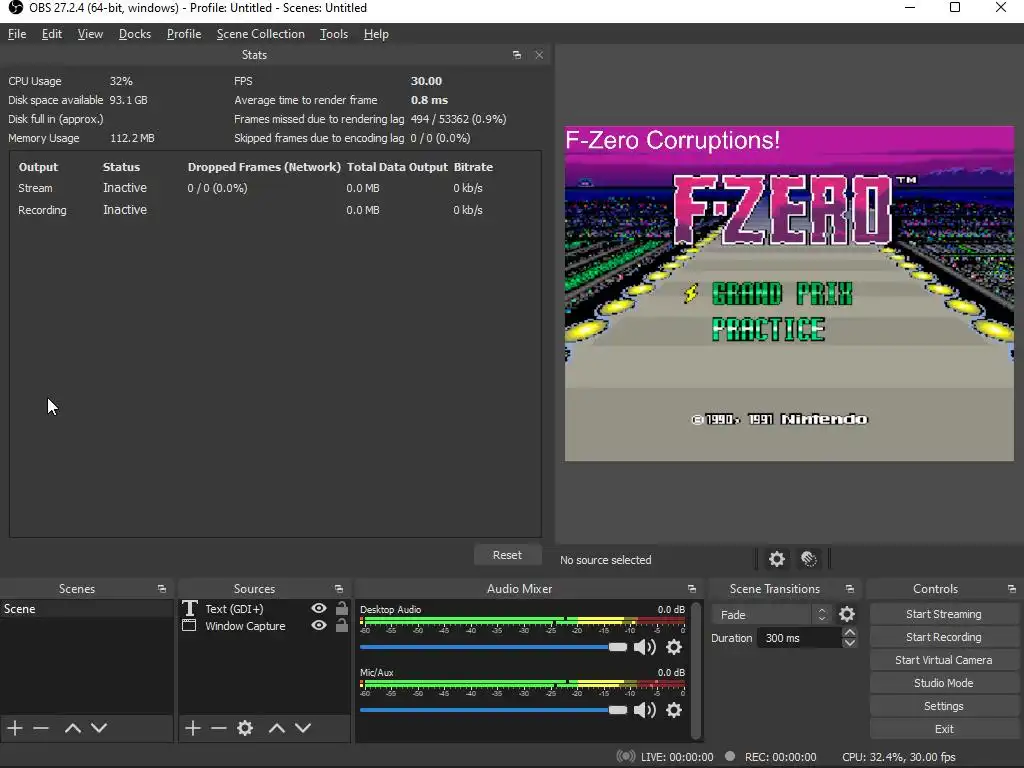Click Start Streaming button
1024x768 pixels.
tap(944, 614)
